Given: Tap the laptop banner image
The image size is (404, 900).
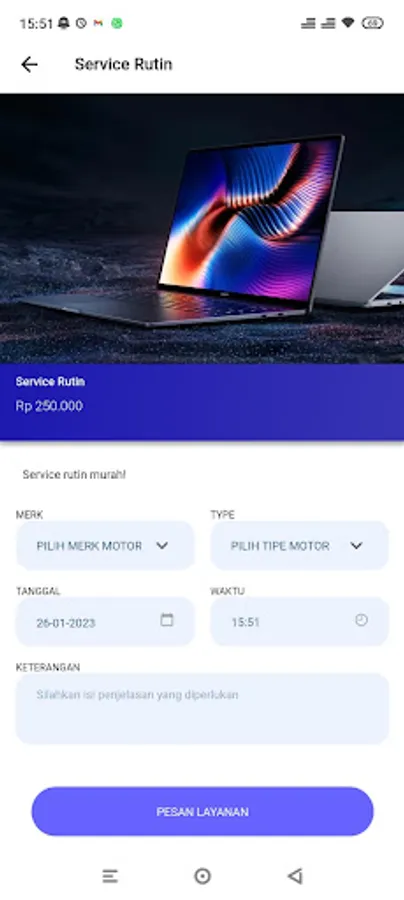Looking at the screenshot, I should point(202,228).
